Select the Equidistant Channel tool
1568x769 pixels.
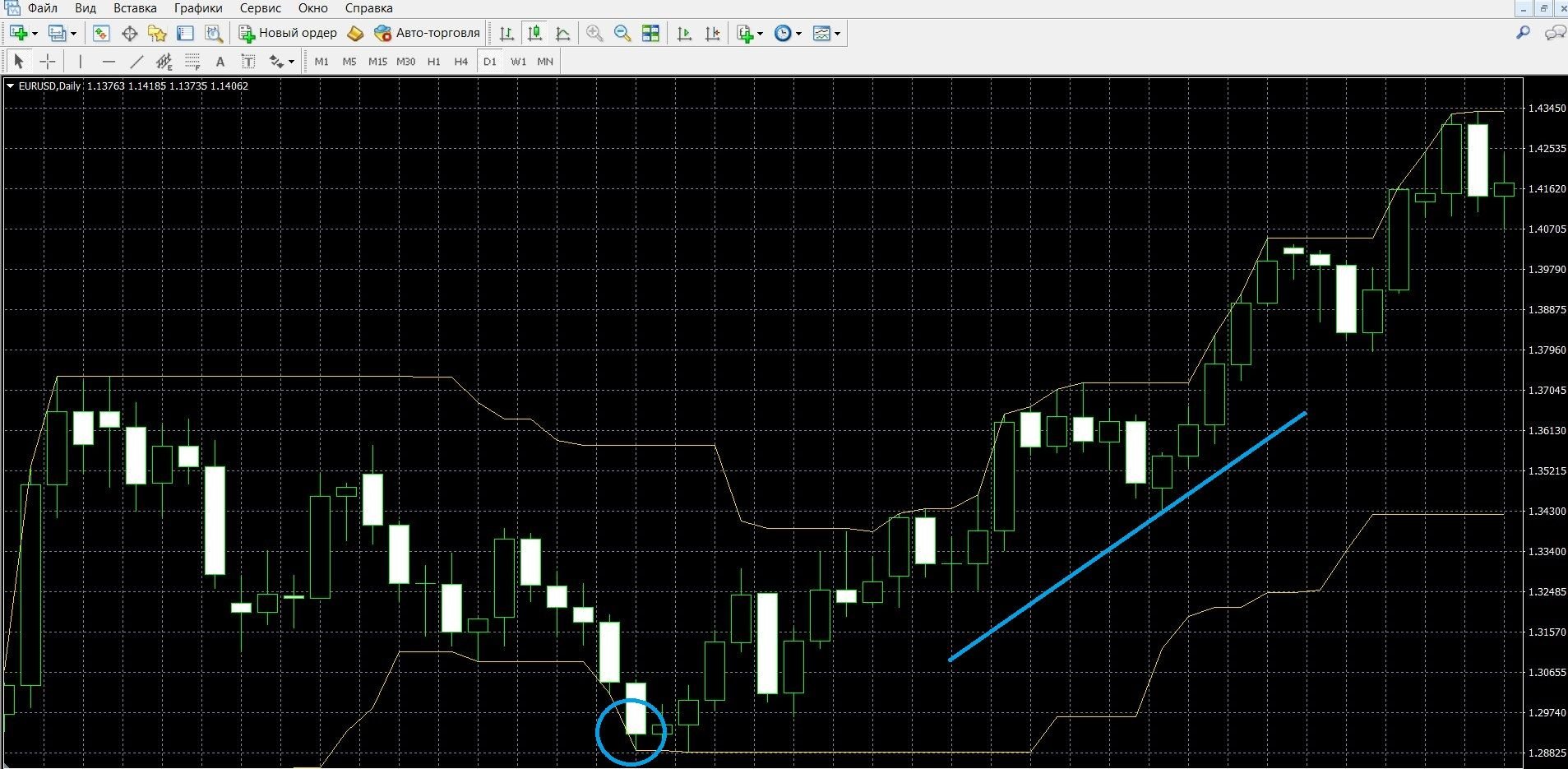tap(164, 62)
